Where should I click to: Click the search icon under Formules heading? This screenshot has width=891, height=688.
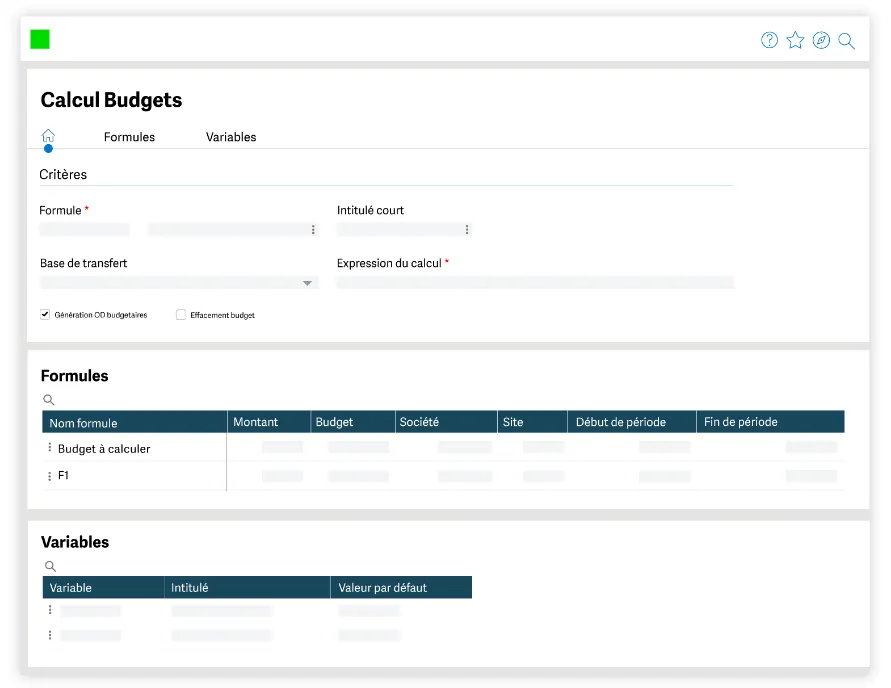[49, 400]
